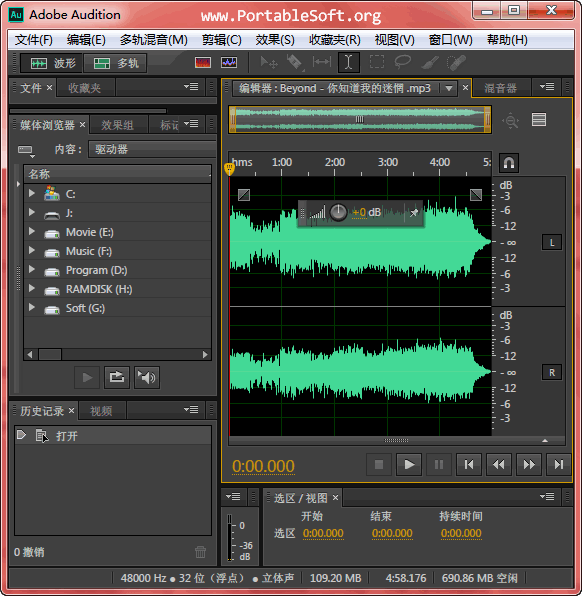Click the zoom navigator magnifier icon
Viewport: 582px width, 596px height.
click(511, 121)
